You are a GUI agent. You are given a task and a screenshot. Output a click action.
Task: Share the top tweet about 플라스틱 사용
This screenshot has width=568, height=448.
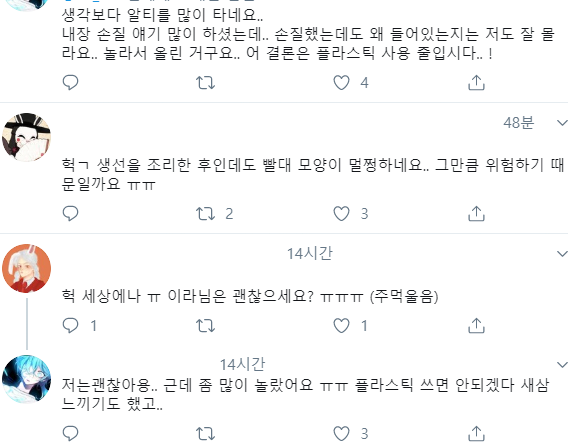476,83
